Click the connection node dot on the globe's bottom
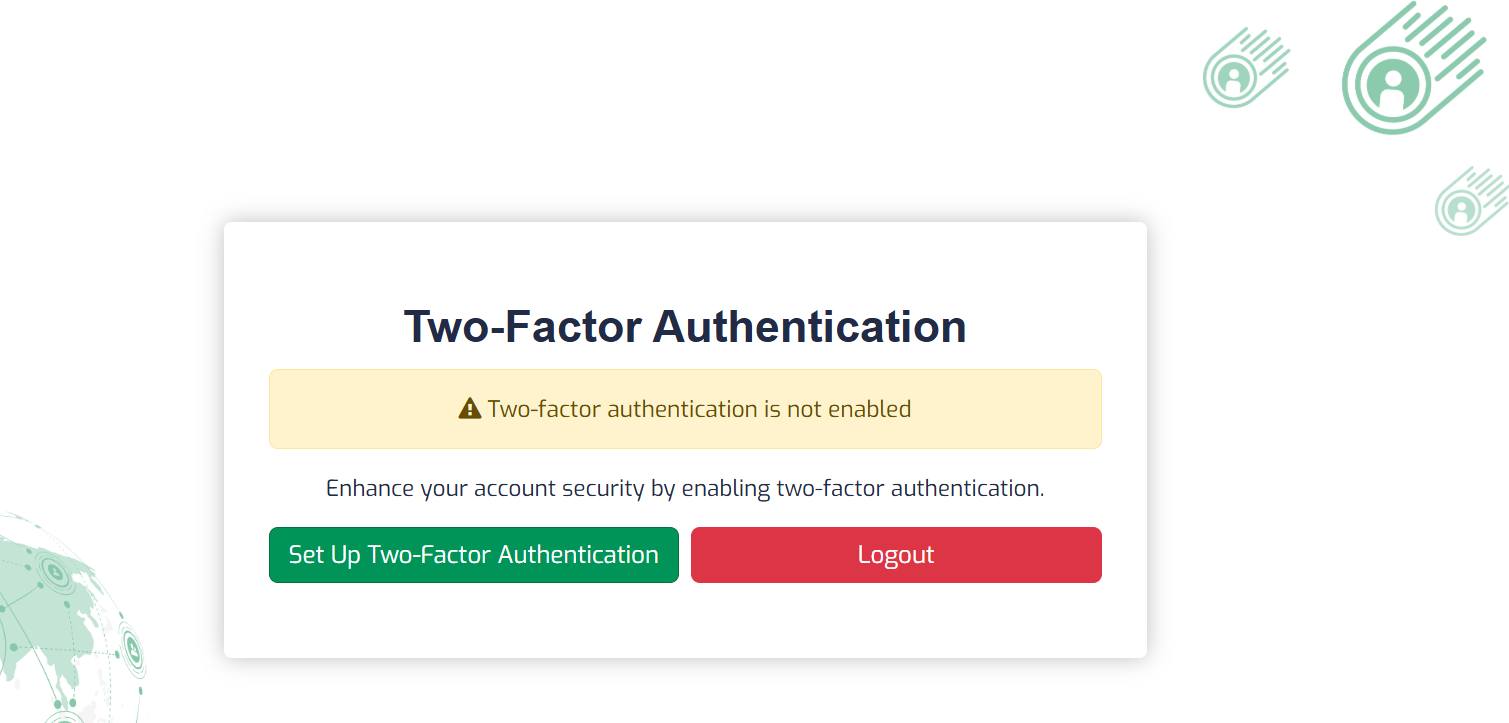The height and width of the screenshot is (723, 1509). [x=73, y=703]
